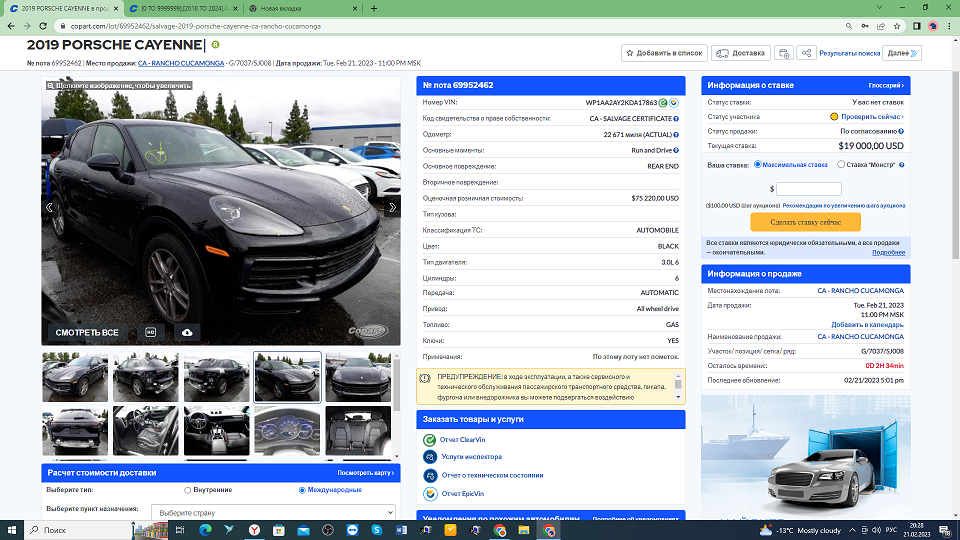Click Подробнее link under bid disclaimer
This screenshot has width=960, height=540.
[x=888, y=252]
